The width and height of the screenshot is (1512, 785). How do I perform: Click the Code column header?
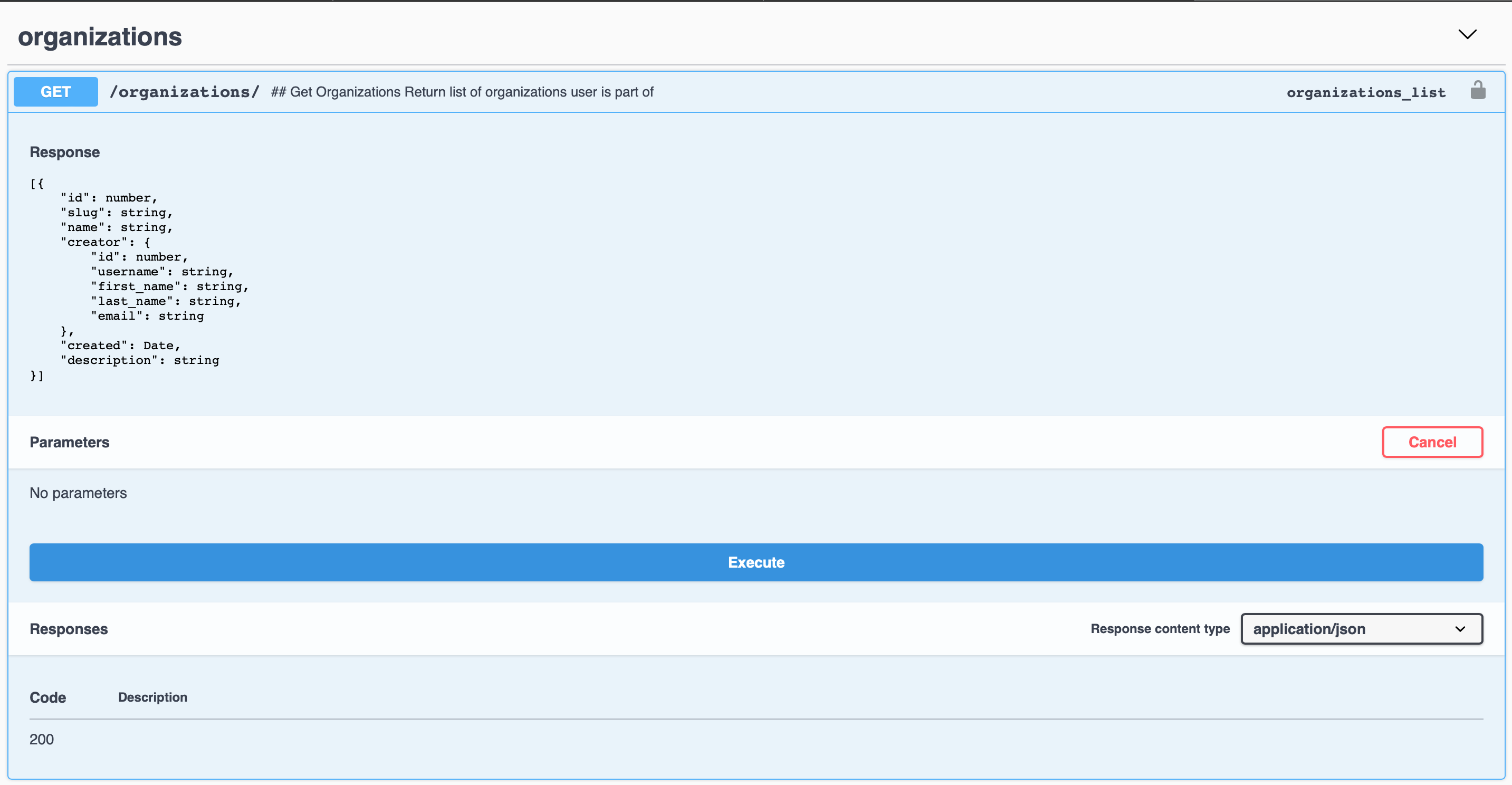[x=47, y=697]
